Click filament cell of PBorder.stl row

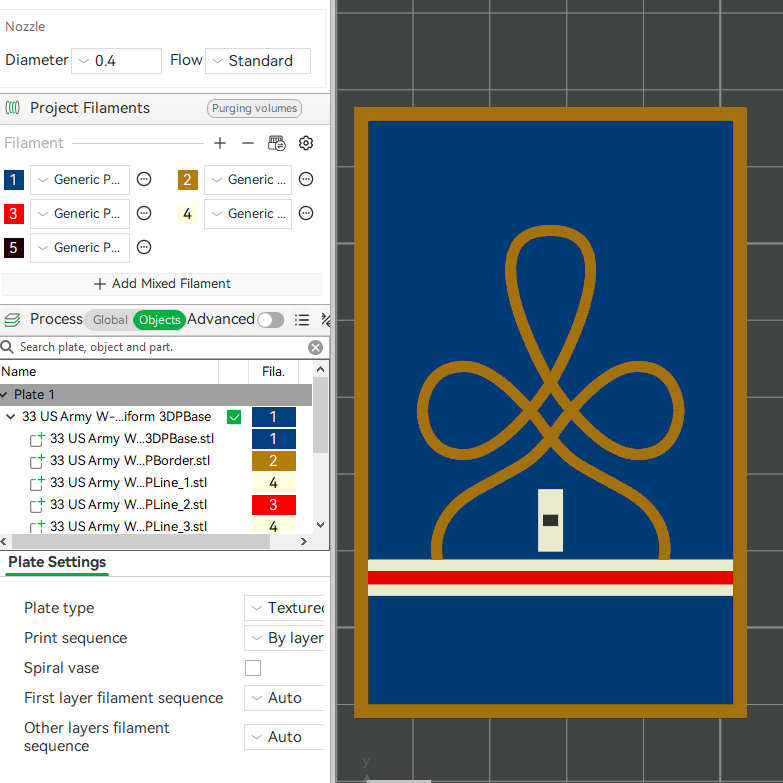pyautogui.click(x=274, y=461)
